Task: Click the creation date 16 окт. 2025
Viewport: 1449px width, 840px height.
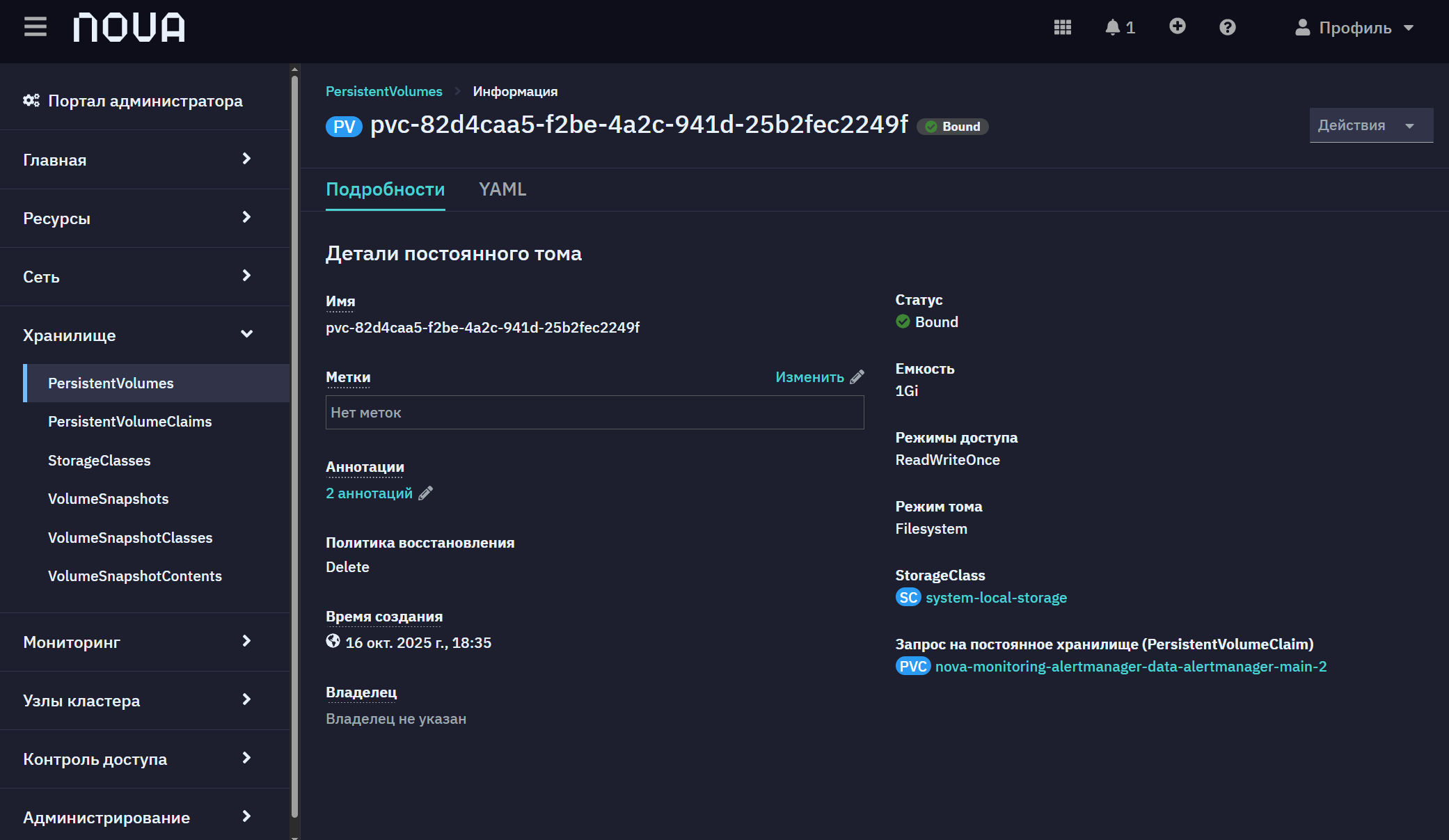Action: [x=418, y=642]
